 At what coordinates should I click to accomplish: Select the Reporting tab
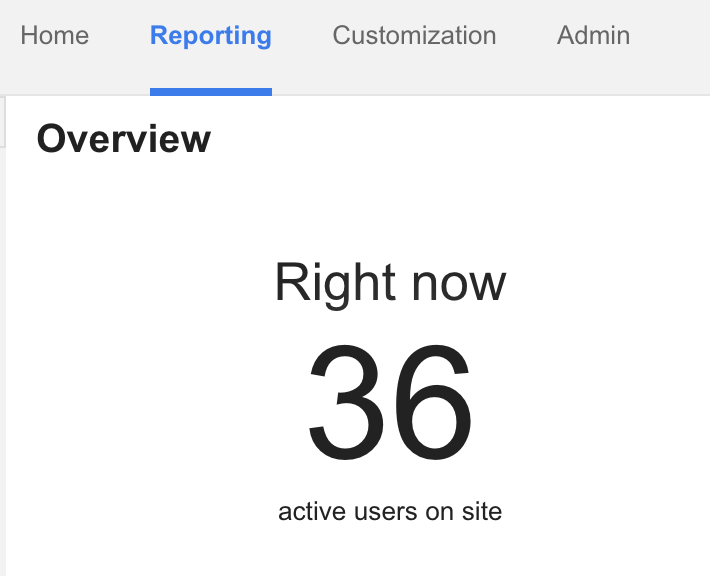pyautogui.click(x=210, y=36)
